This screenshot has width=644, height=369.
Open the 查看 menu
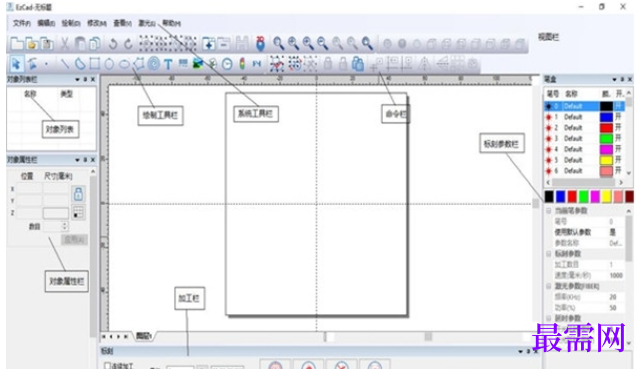click(x=122, y=23)
